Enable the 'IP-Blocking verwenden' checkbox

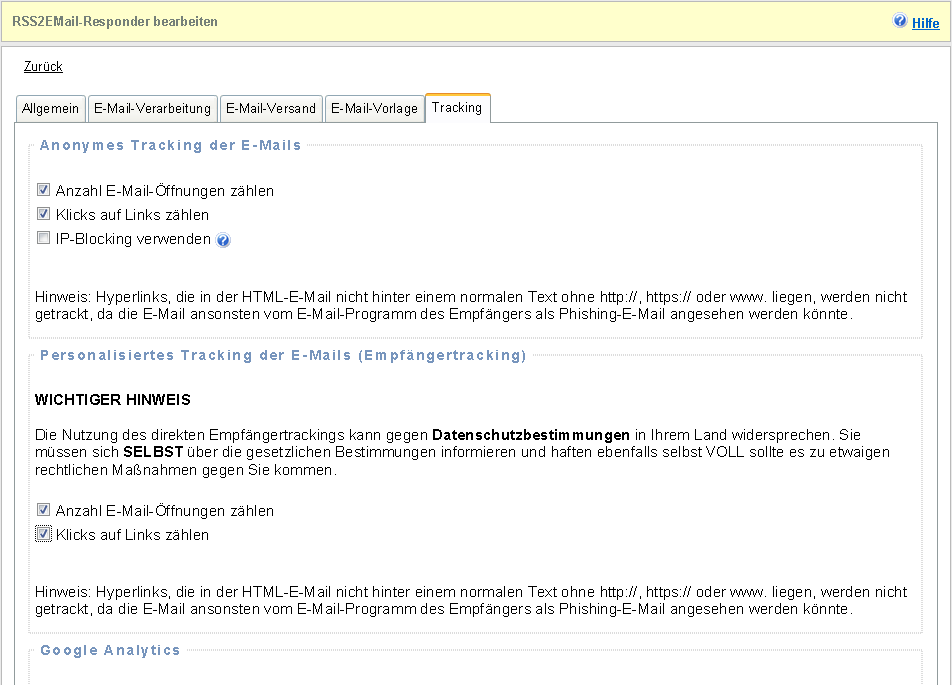coord(43,238)
